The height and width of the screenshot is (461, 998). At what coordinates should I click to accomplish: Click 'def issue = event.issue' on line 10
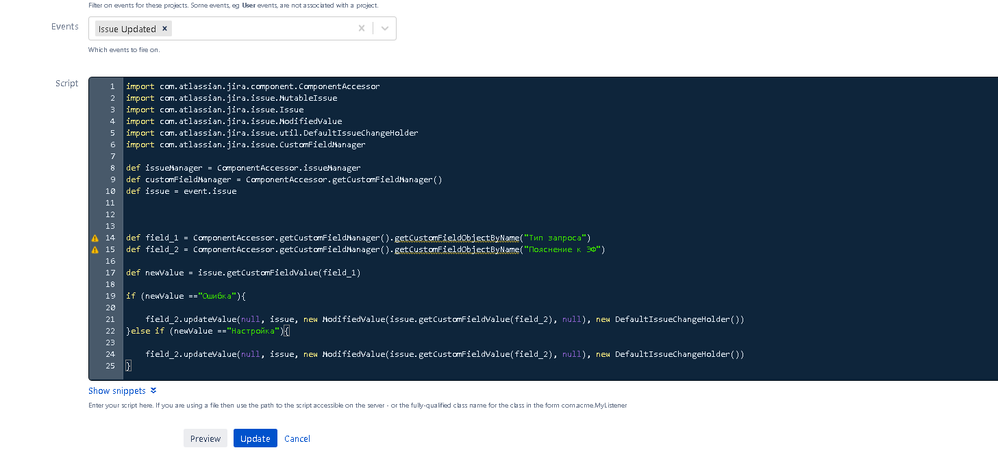pyautogui.click(x=181, y=191)
